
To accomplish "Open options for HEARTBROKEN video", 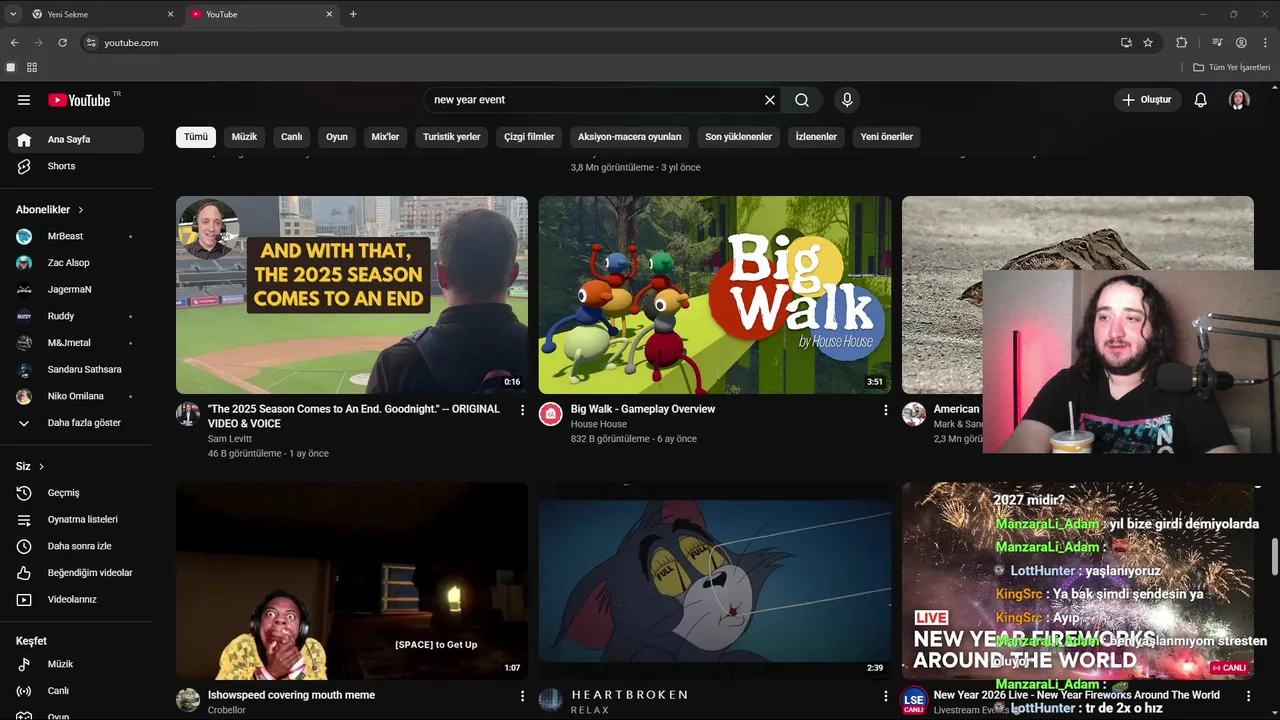I will point(885,695).
